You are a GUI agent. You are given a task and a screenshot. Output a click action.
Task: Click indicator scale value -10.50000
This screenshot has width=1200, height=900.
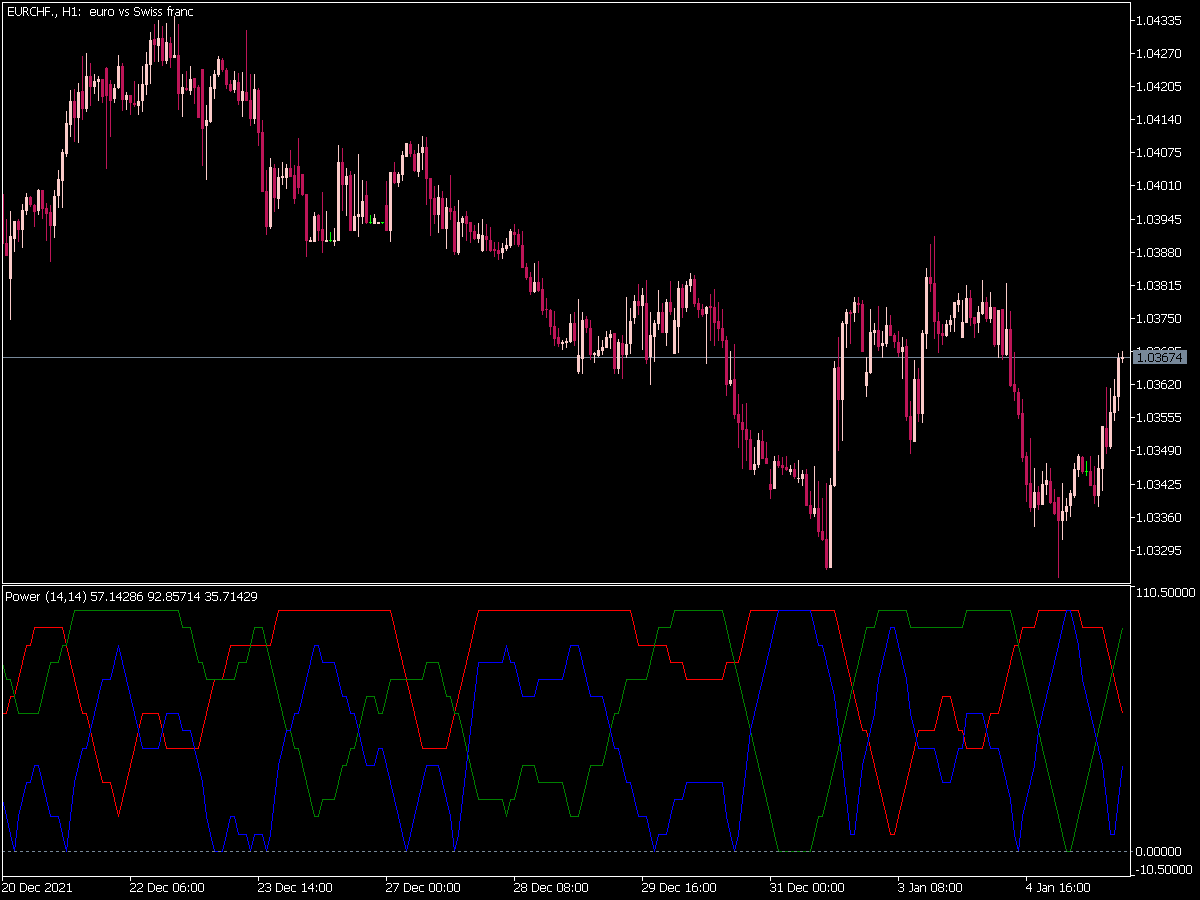pos(1164,869)
